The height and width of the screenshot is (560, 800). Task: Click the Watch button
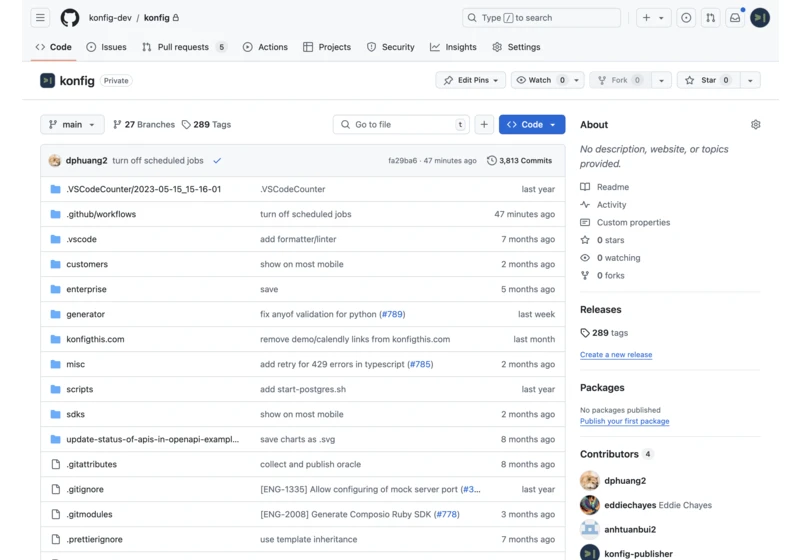(x=540, y=80)
